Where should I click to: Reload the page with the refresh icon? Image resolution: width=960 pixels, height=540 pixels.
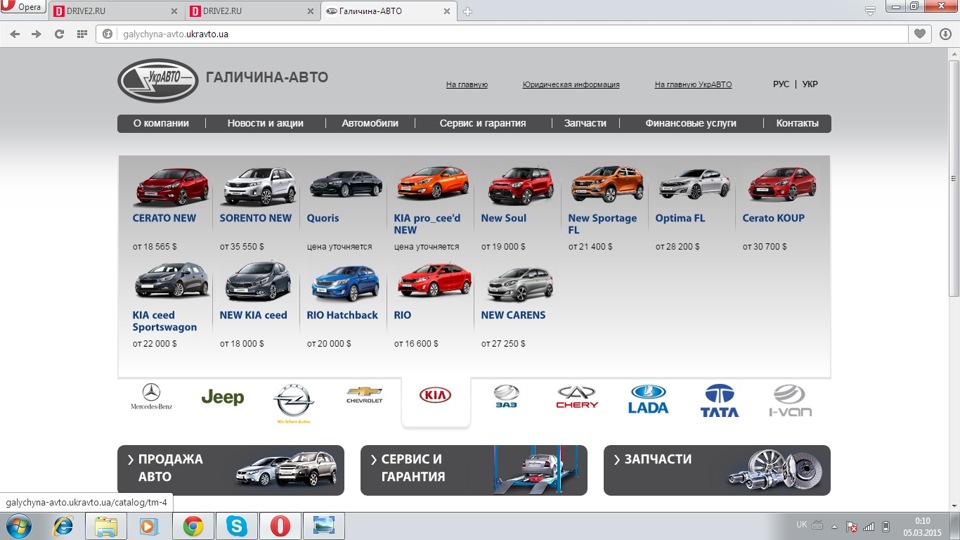click(59, 34)
